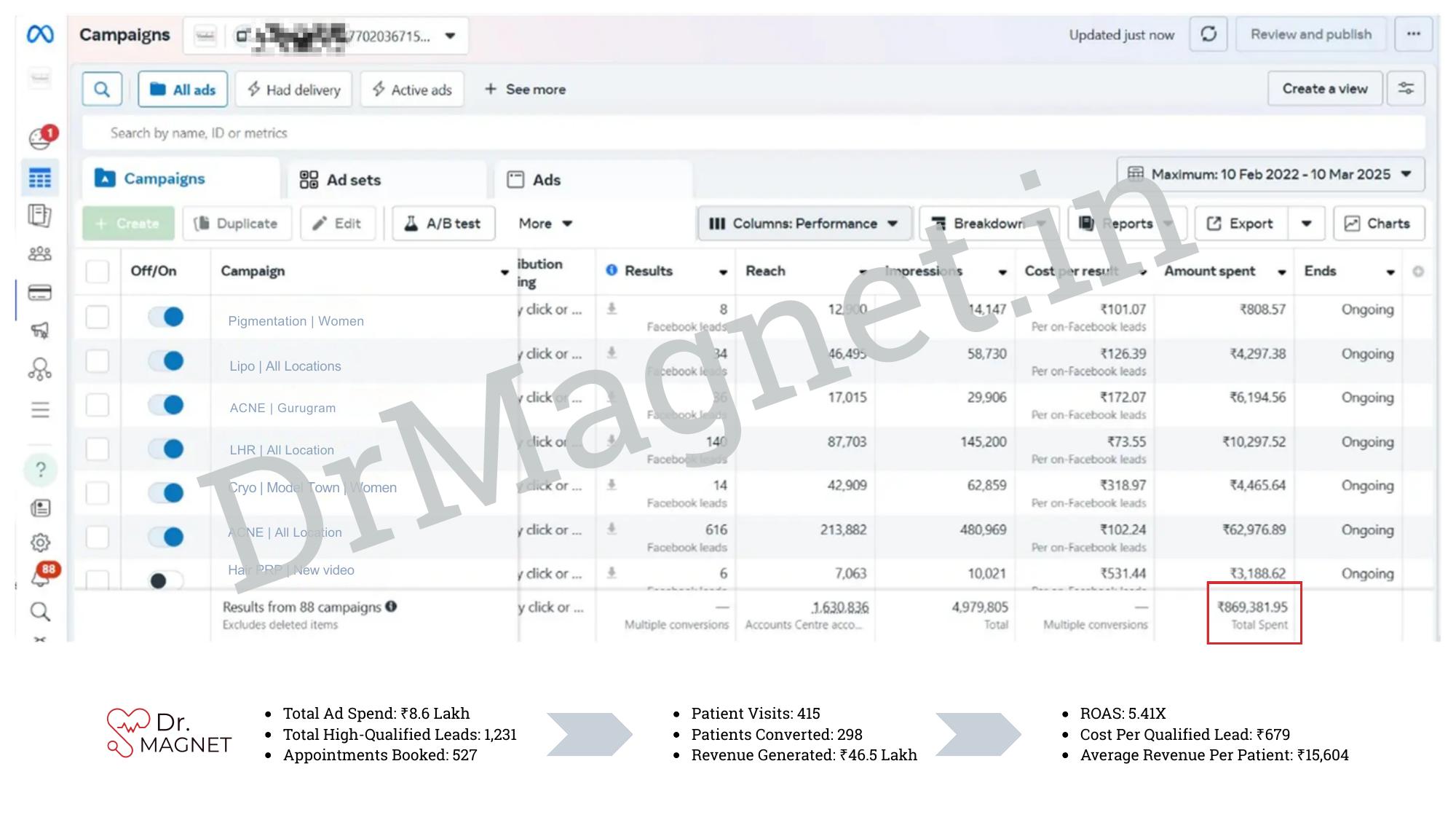This screenshot has height=820, width=1456.
Task: Open the Meta logo home
Action: [x=40, y=34]
